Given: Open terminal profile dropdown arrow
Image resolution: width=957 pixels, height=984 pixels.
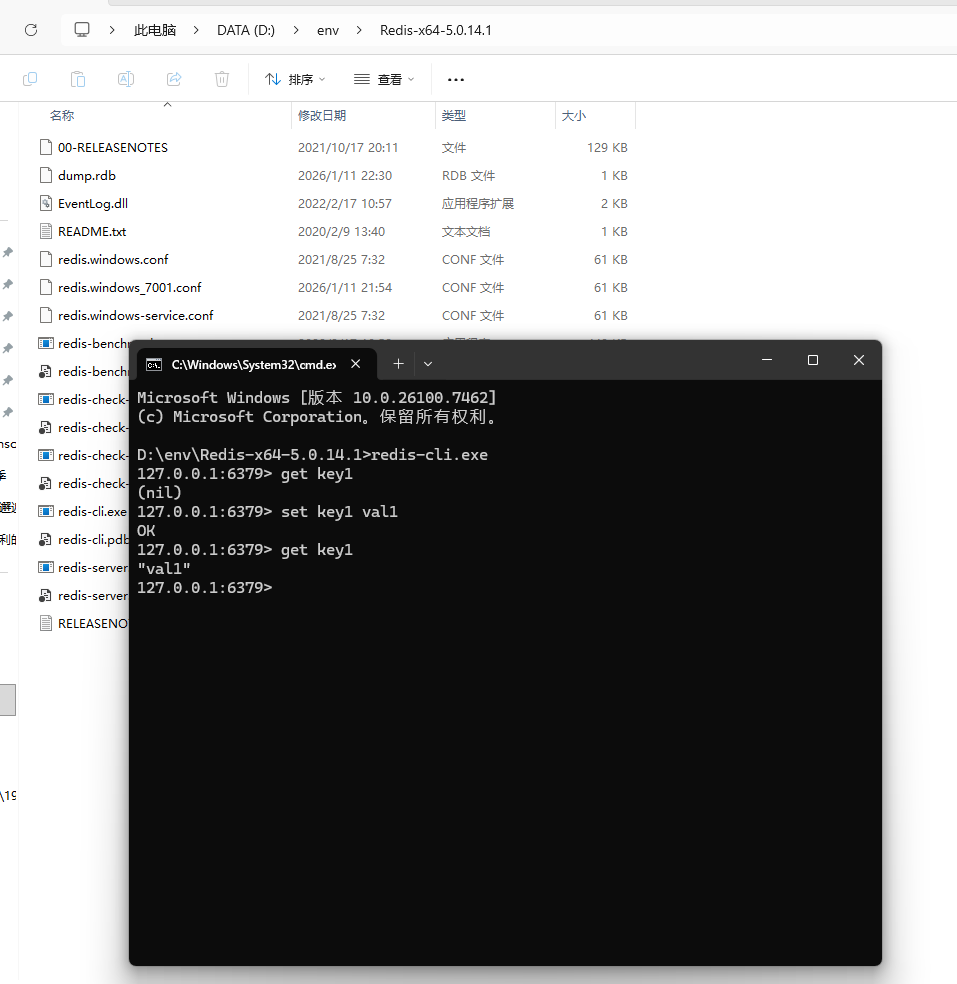Looking at the screenshot, I should tap(428, 364).
